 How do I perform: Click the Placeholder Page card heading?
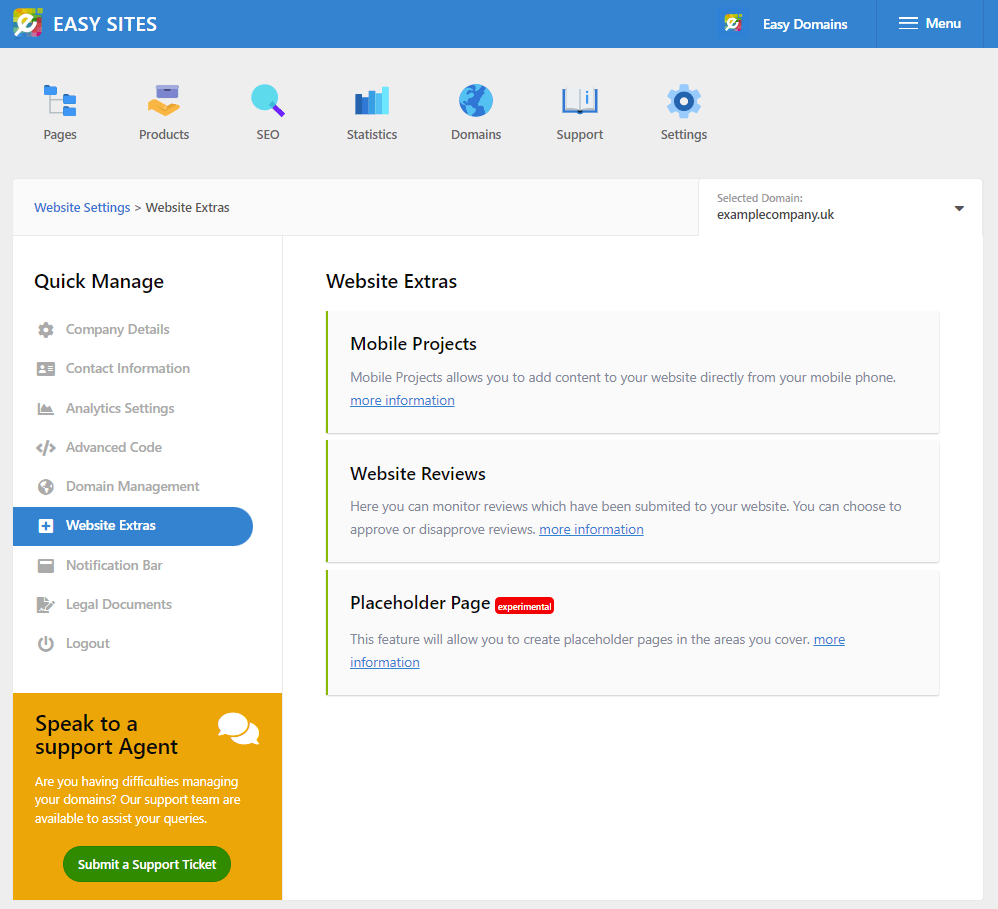pos(420,603)
